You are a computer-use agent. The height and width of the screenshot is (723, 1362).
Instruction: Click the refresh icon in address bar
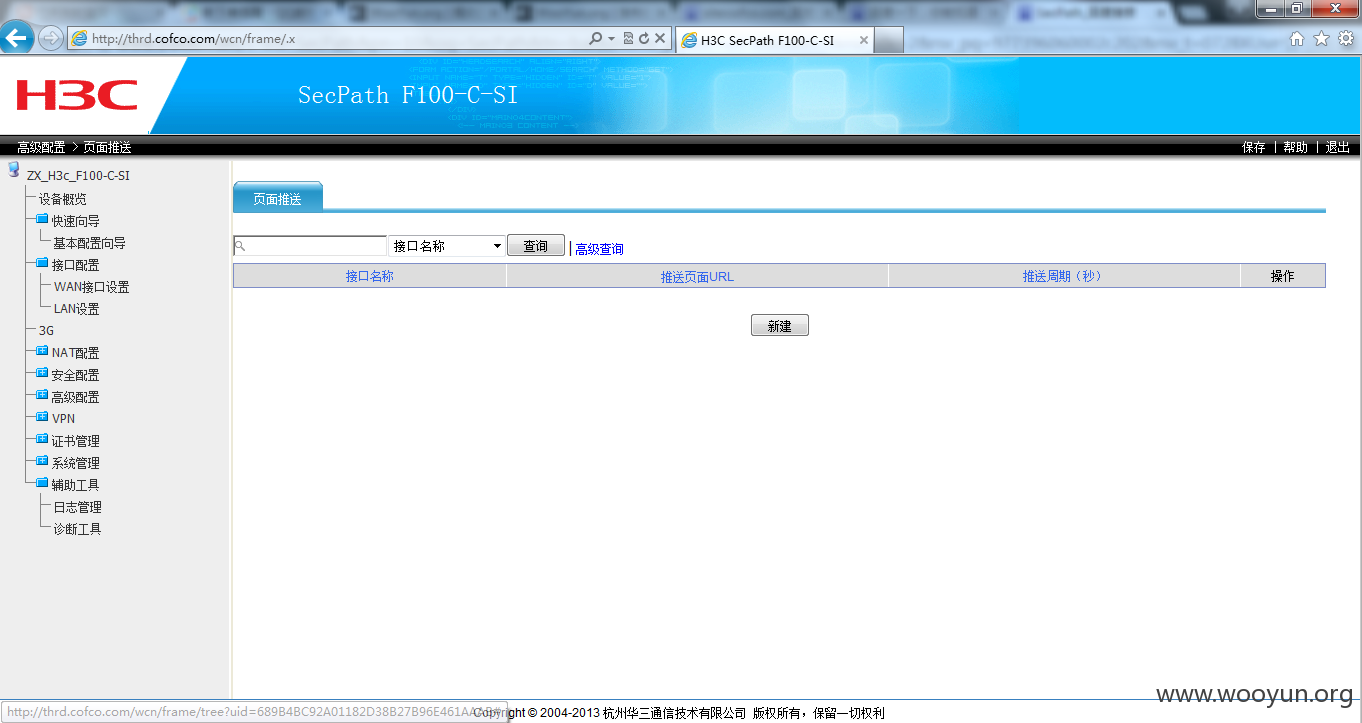tap(644, 39)
